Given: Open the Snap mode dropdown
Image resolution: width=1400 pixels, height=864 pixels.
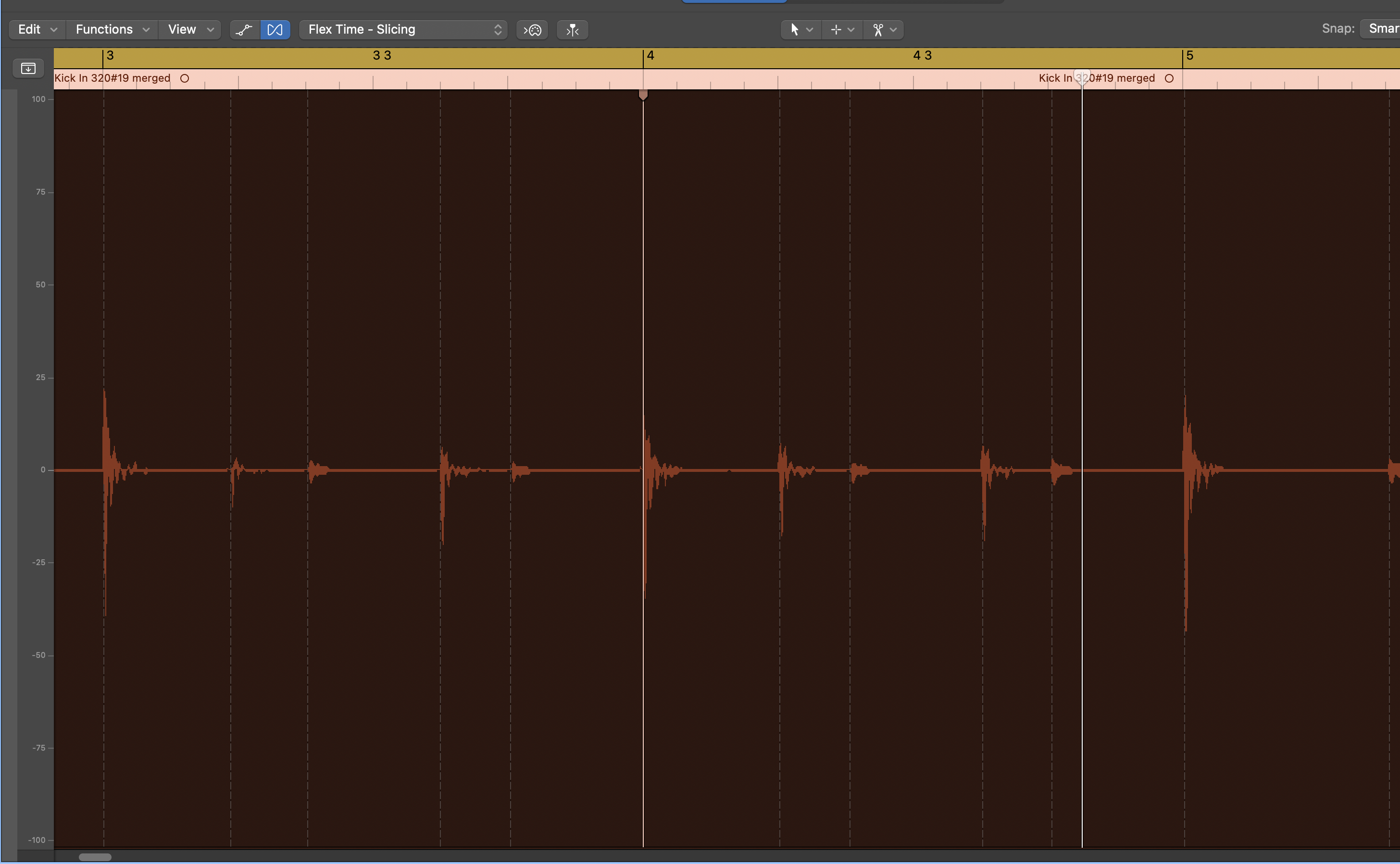Looking at the screenshot, I should point(1380,28).
